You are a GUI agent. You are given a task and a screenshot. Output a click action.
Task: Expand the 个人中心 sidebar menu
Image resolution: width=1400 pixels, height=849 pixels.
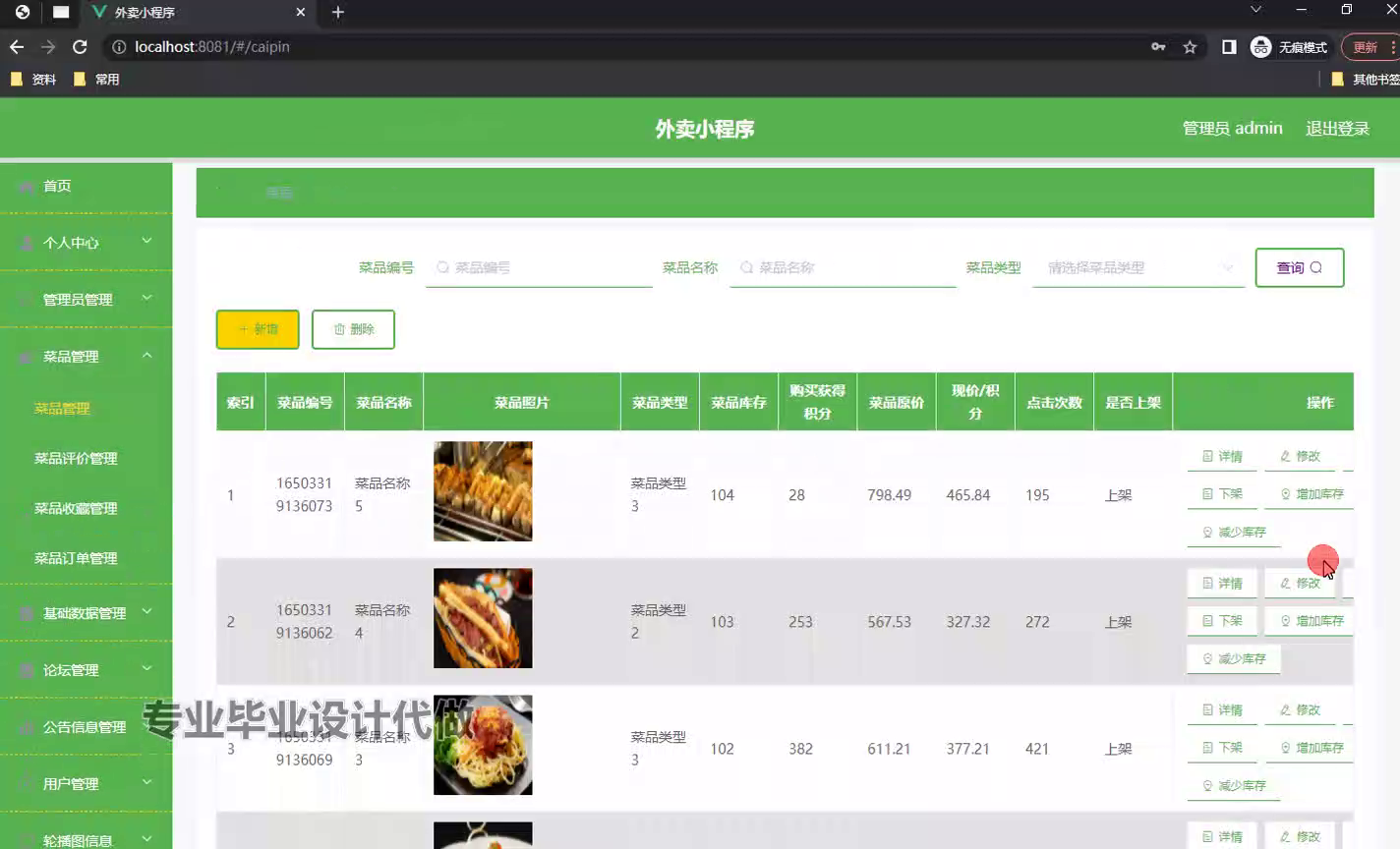[x=87, y=242]
